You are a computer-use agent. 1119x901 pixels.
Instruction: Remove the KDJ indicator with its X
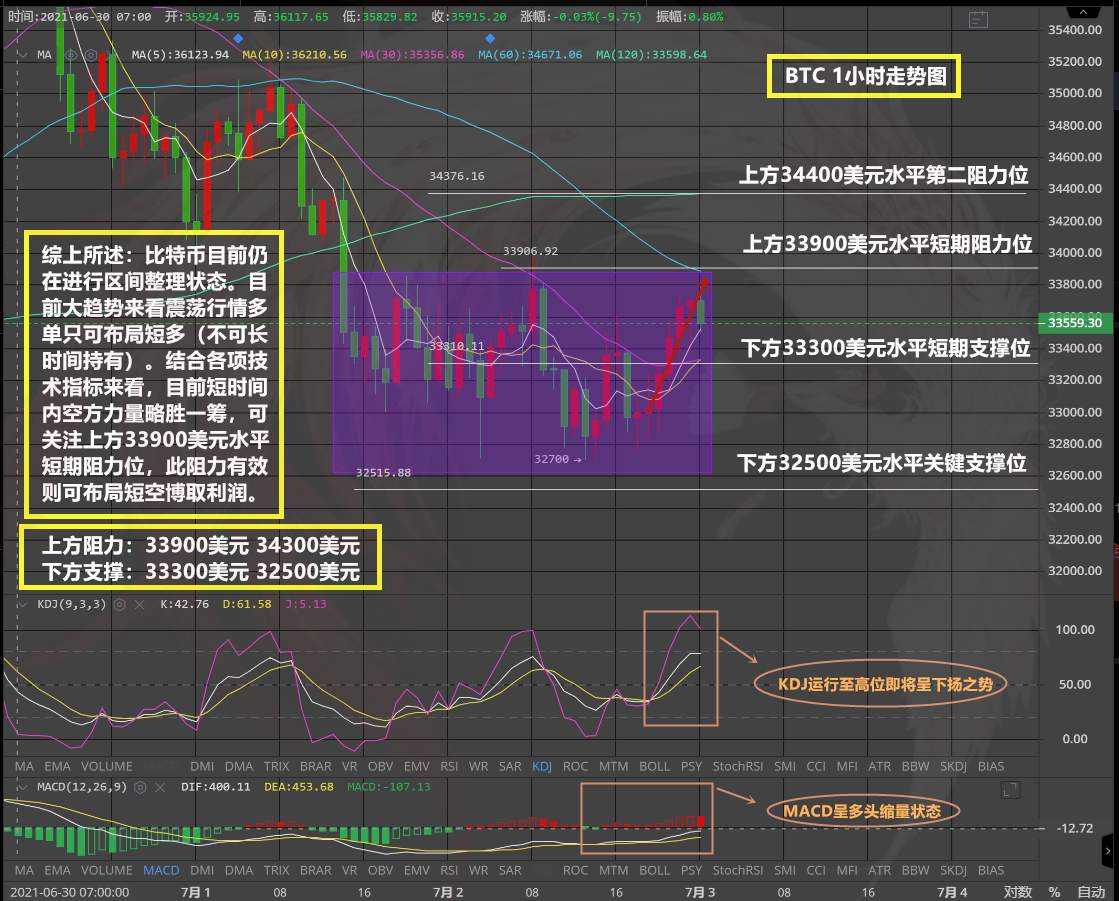(x=139, y=604)
